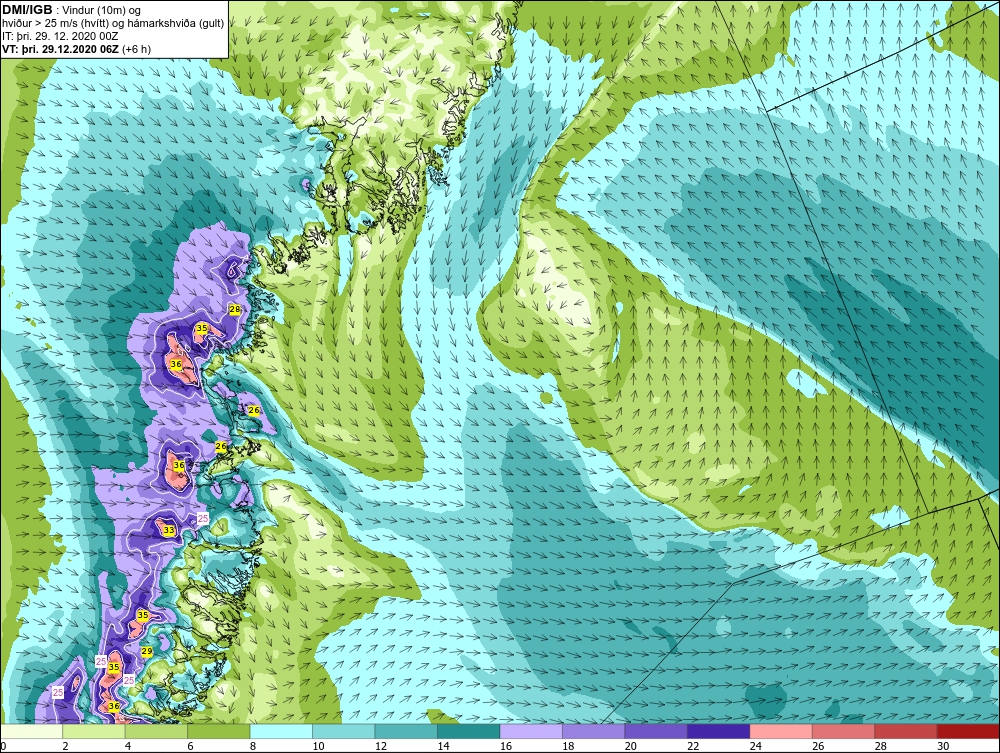The height and width of the screenshot is (753, 1000).
Task: Pick the medium green 4–6 m/s legend swatch
Action: pos(156,731)
